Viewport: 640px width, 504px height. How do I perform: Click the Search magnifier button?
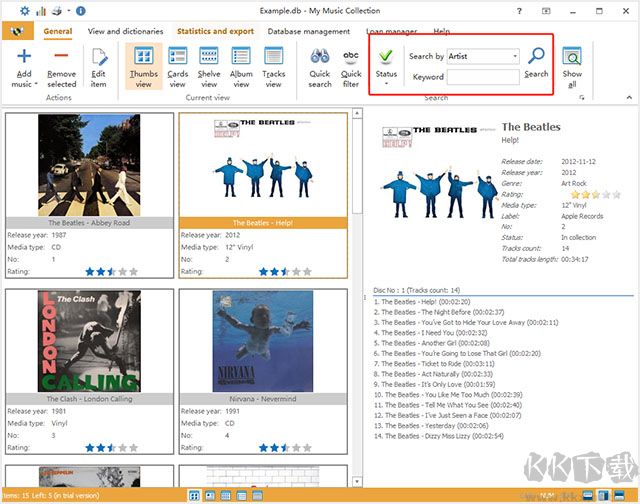tap(536, 62)
